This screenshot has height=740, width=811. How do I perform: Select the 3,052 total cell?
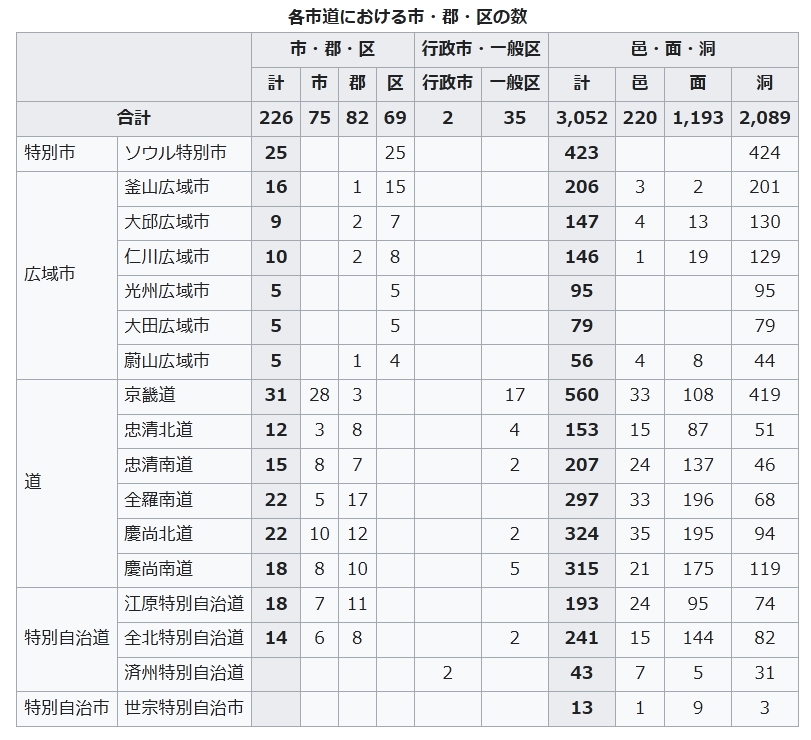[x=582, y=118]
